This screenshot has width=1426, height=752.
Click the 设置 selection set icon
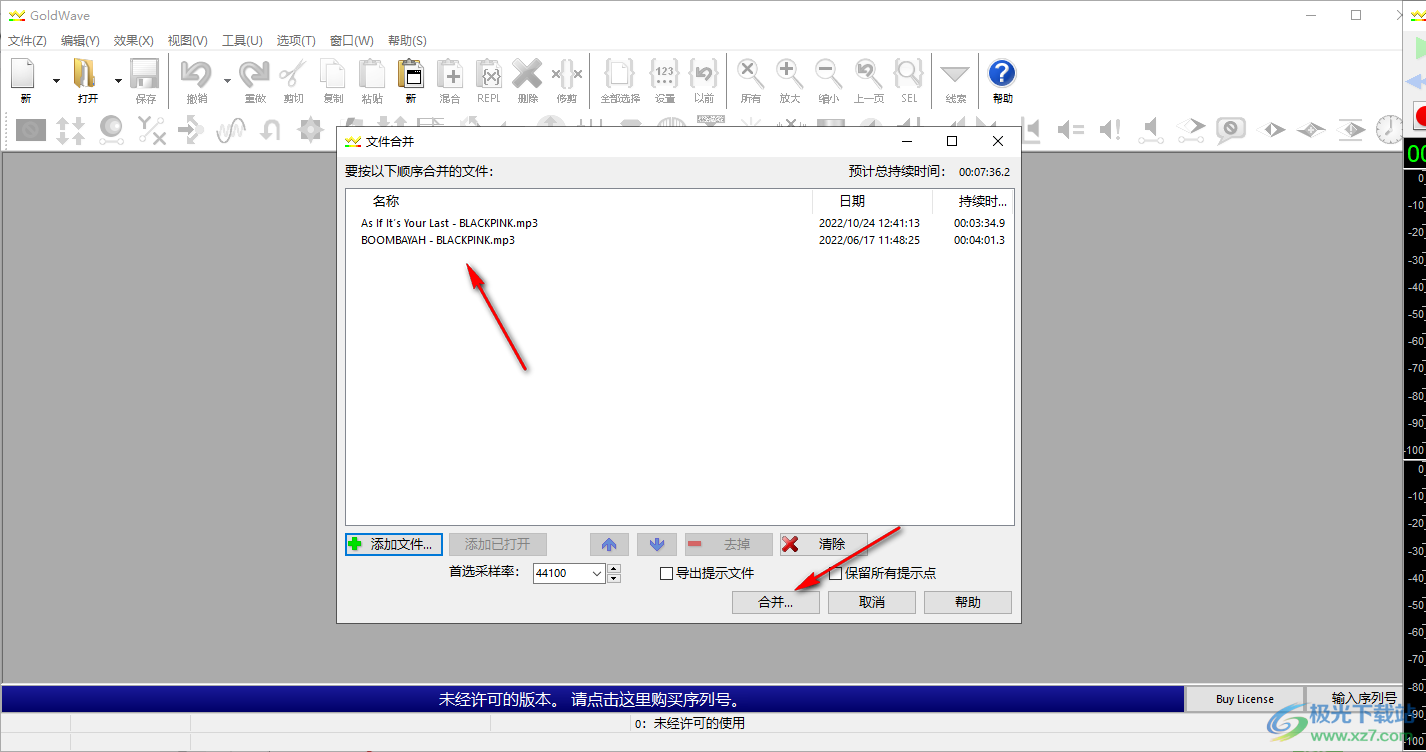[665, 75]
